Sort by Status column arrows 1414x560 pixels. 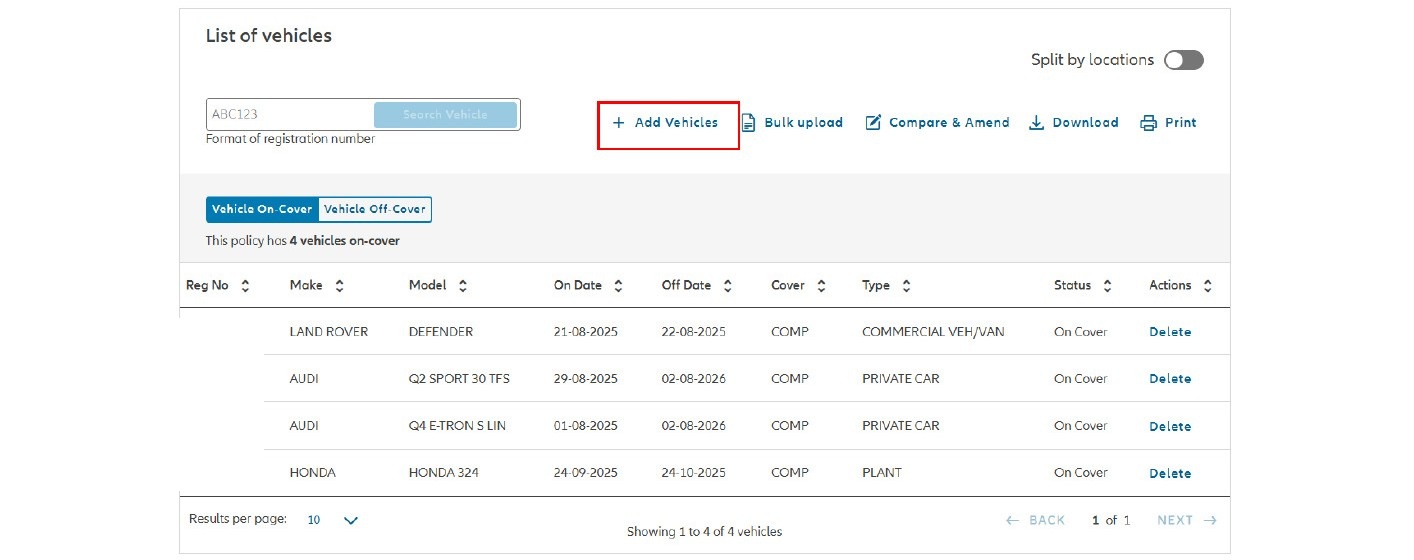point(1107,286)
